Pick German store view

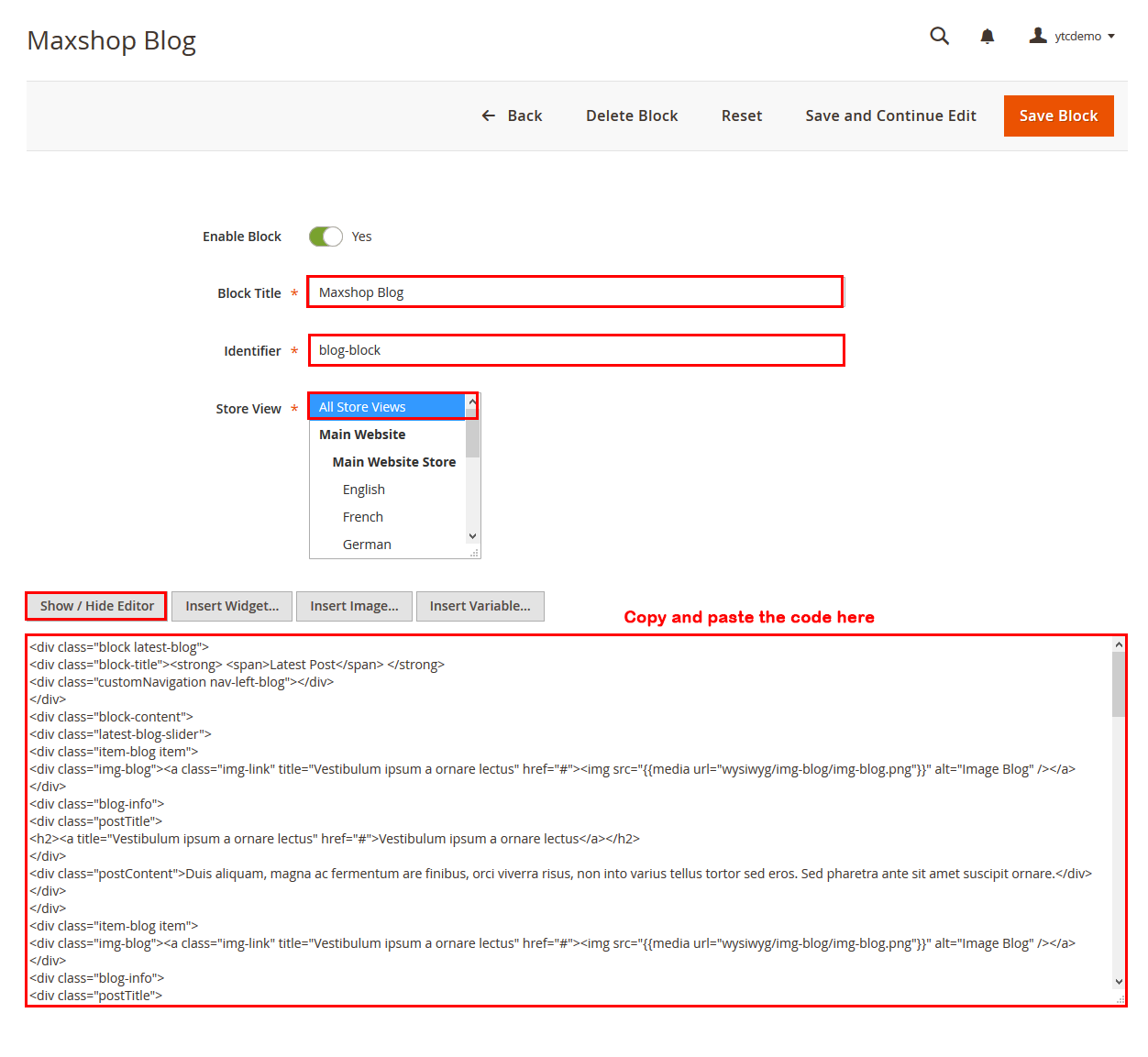pyautogui.click(x=367, y=545)
